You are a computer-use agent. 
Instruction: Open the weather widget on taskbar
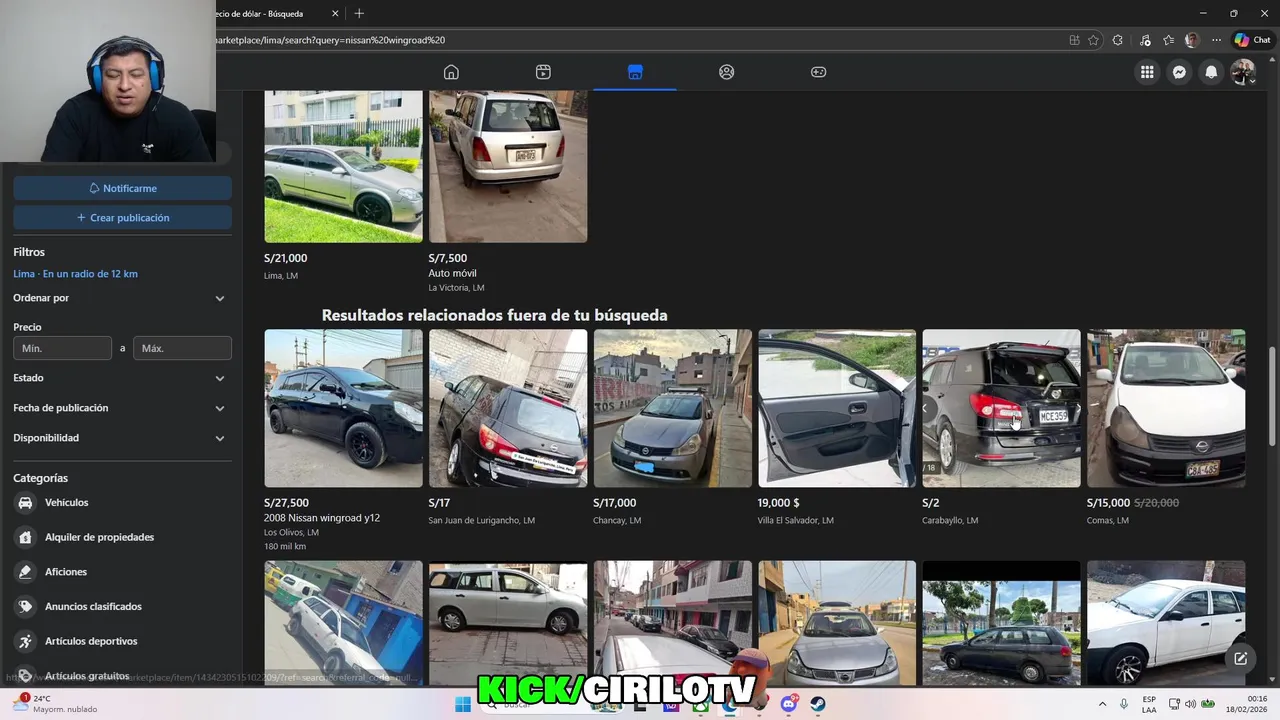53,704
